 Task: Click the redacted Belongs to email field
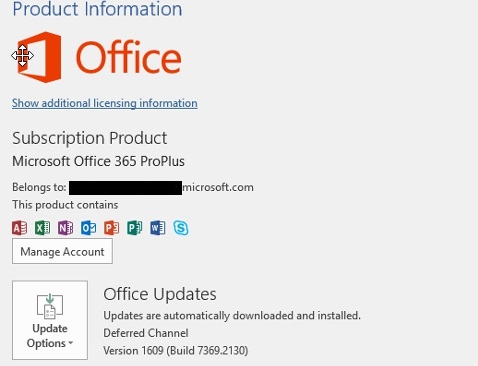125,188
